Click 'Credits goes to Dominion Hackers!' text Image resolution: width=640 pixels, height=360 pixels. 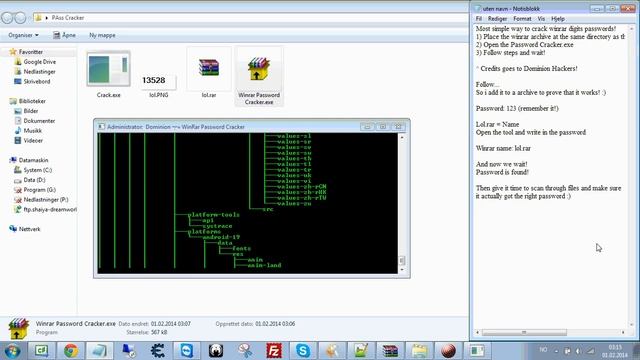pos(529,69)
